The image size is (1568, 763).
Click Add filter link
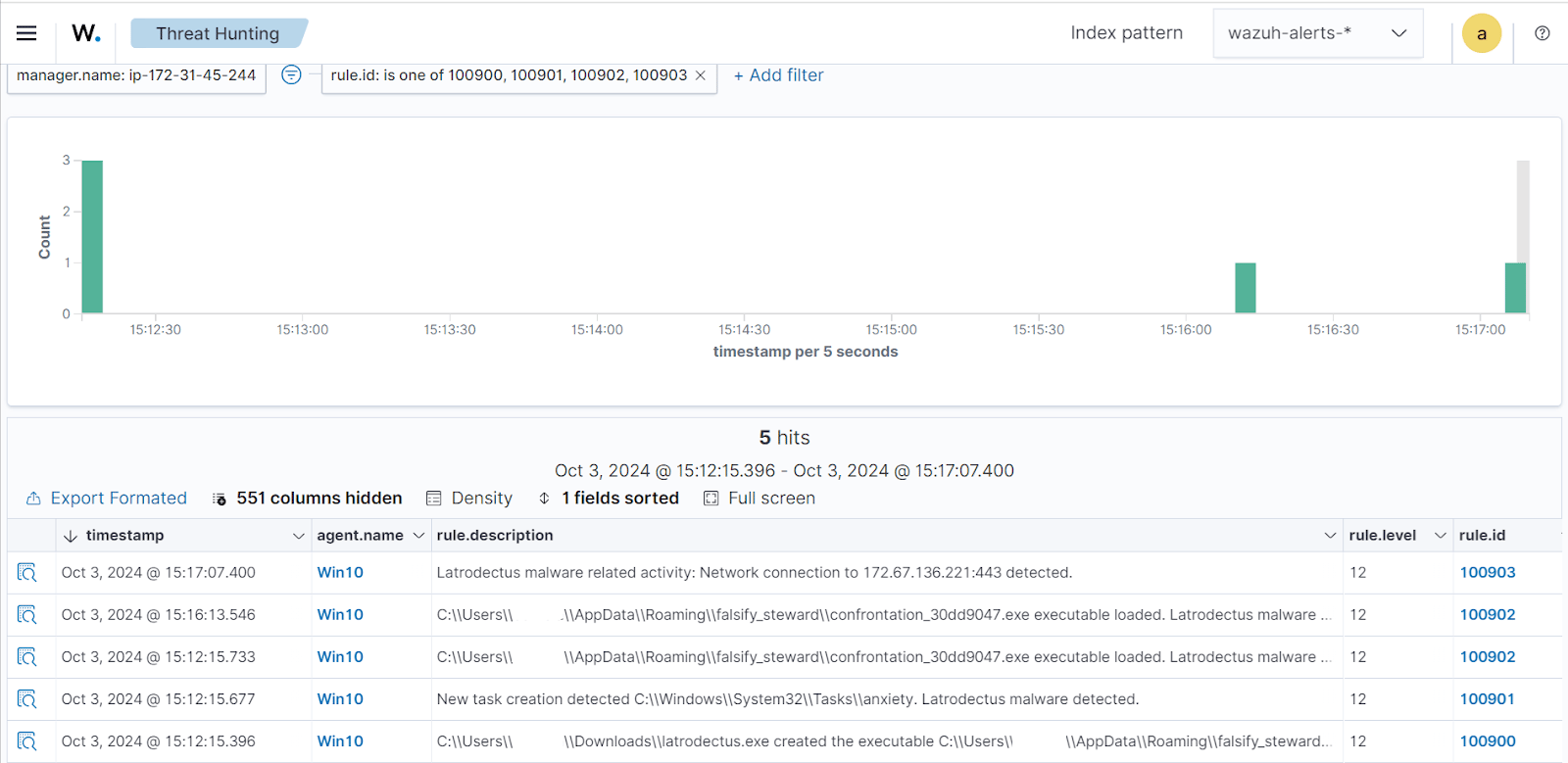point(778,75)
